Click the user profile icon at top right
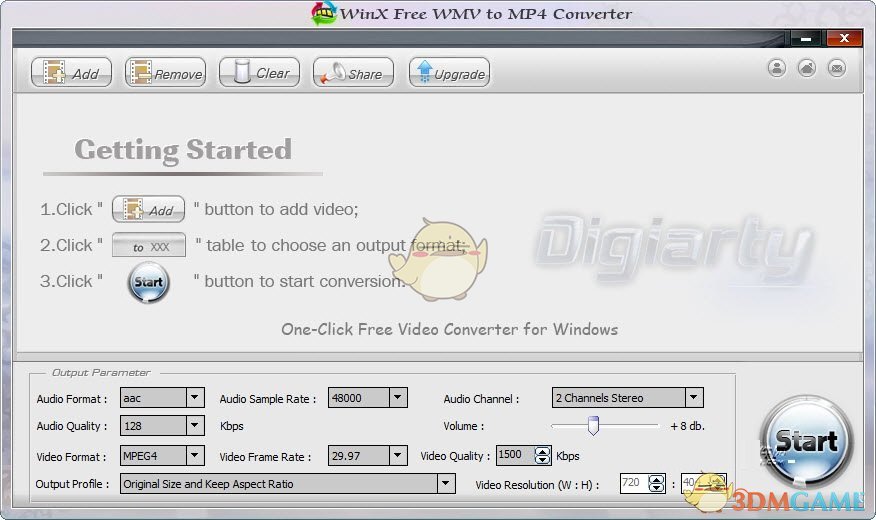 coord(777,68)
